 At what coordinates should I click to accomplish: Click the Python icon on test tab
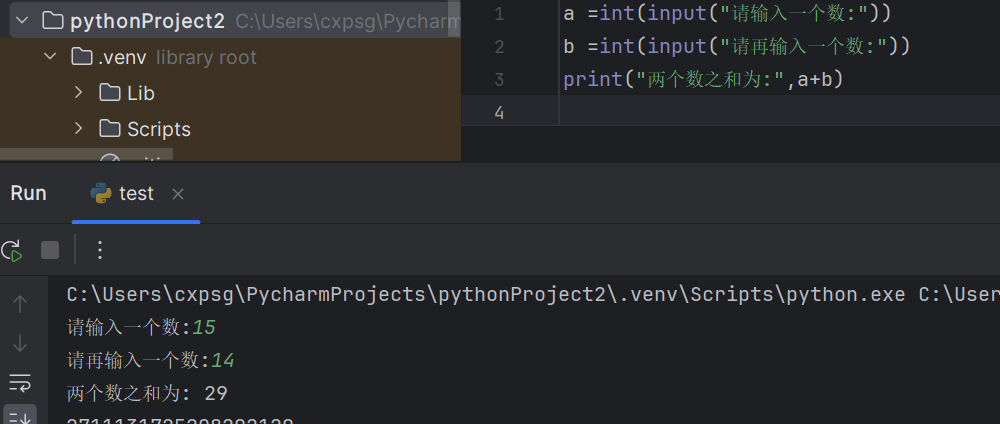[101, 194]
